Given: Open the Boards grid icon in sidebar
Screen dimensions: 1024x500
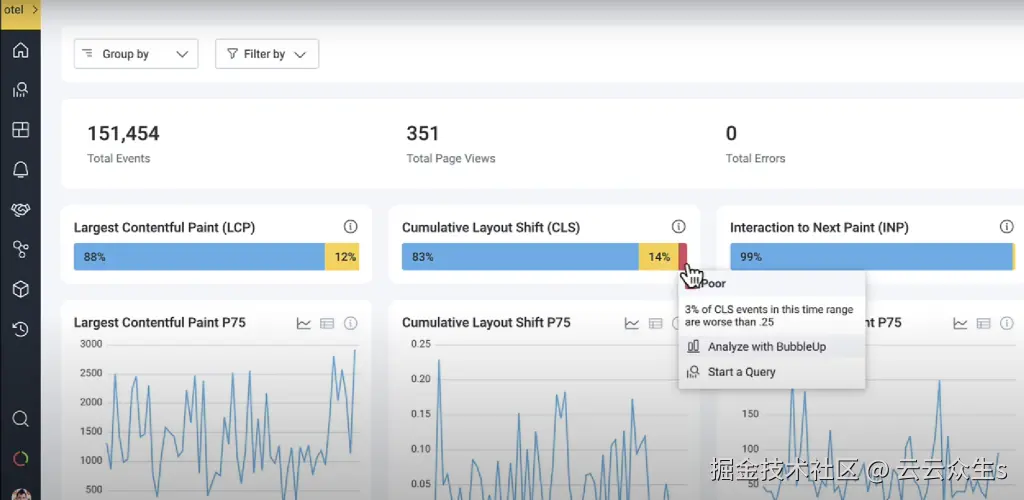Looking at the screenshot, I should click(x=20, y=129).
